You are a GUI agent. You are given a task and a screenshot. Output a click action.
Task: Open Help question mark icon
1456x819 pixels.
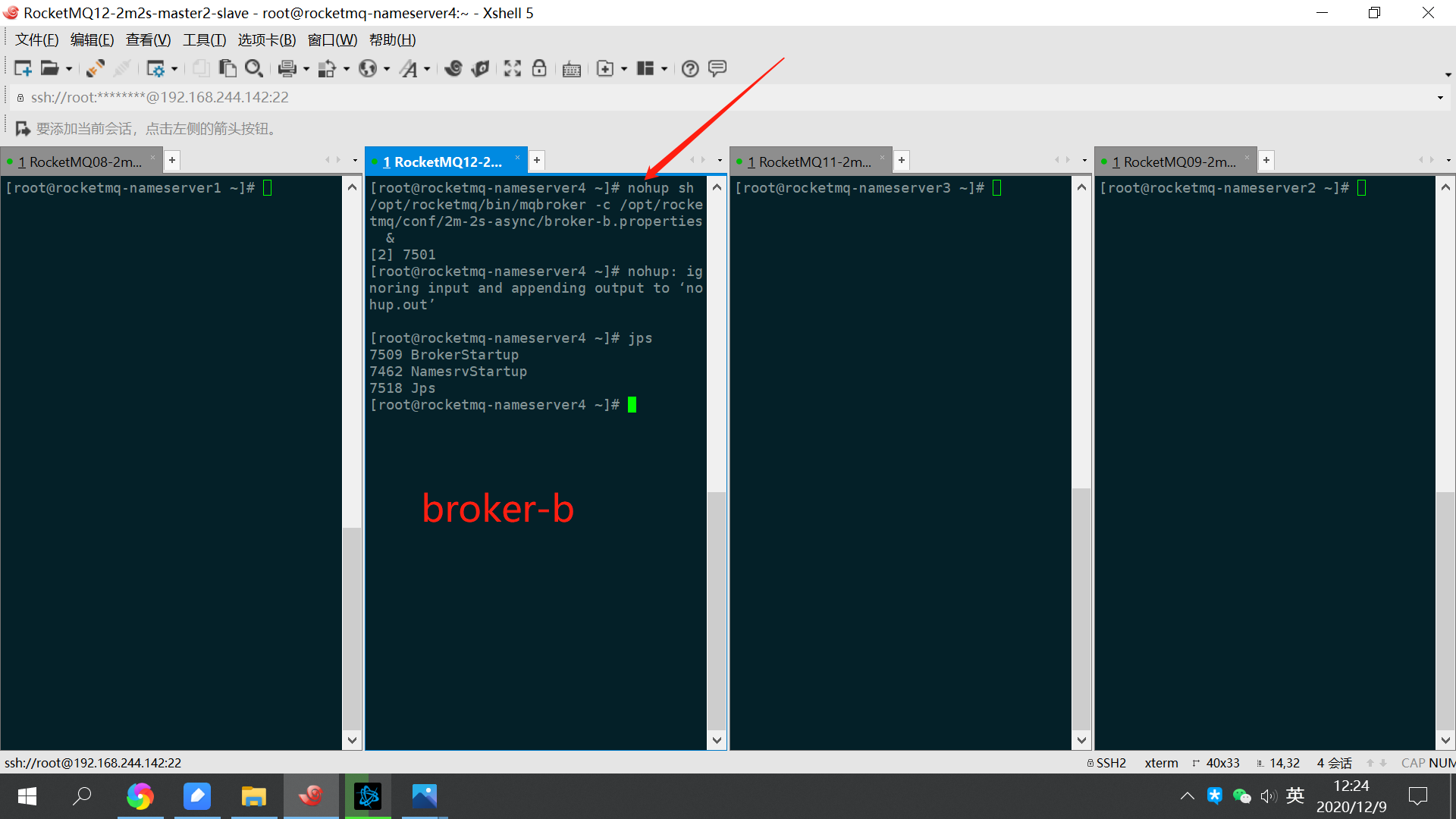690,69
